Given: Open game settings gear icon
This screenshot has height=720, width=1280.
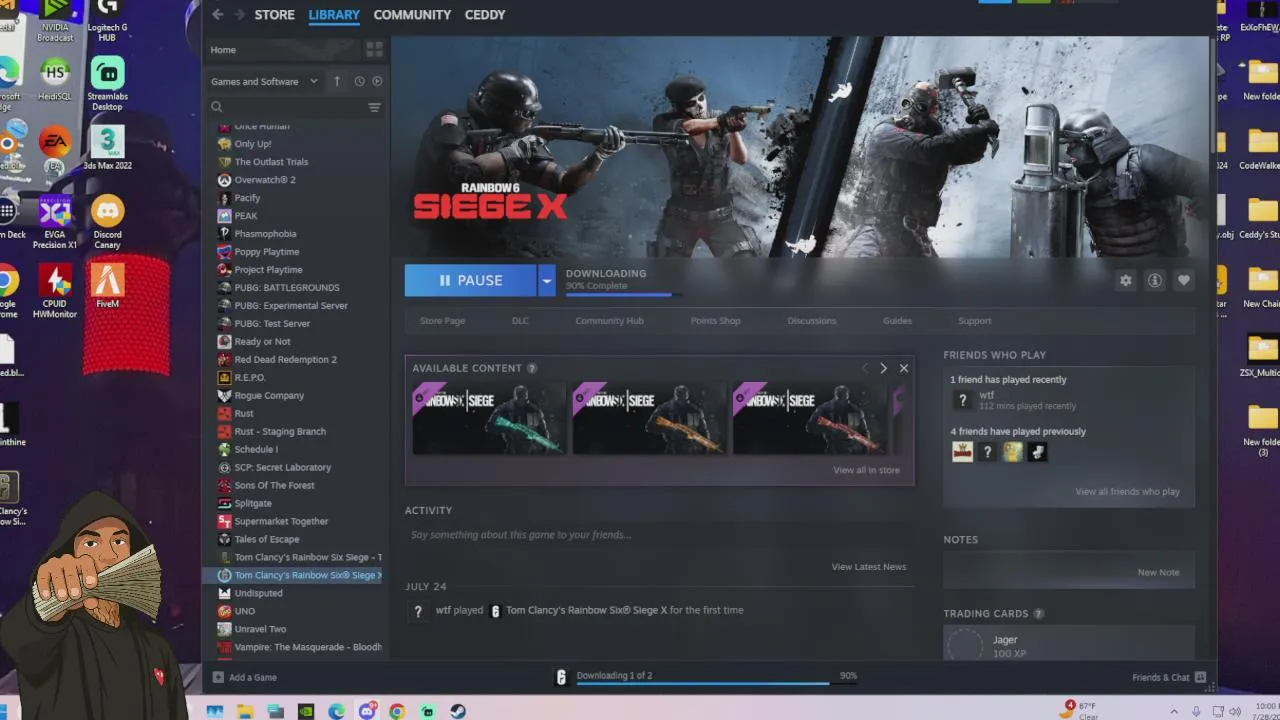Looking at the screenshot, I should pos(1125,281).
